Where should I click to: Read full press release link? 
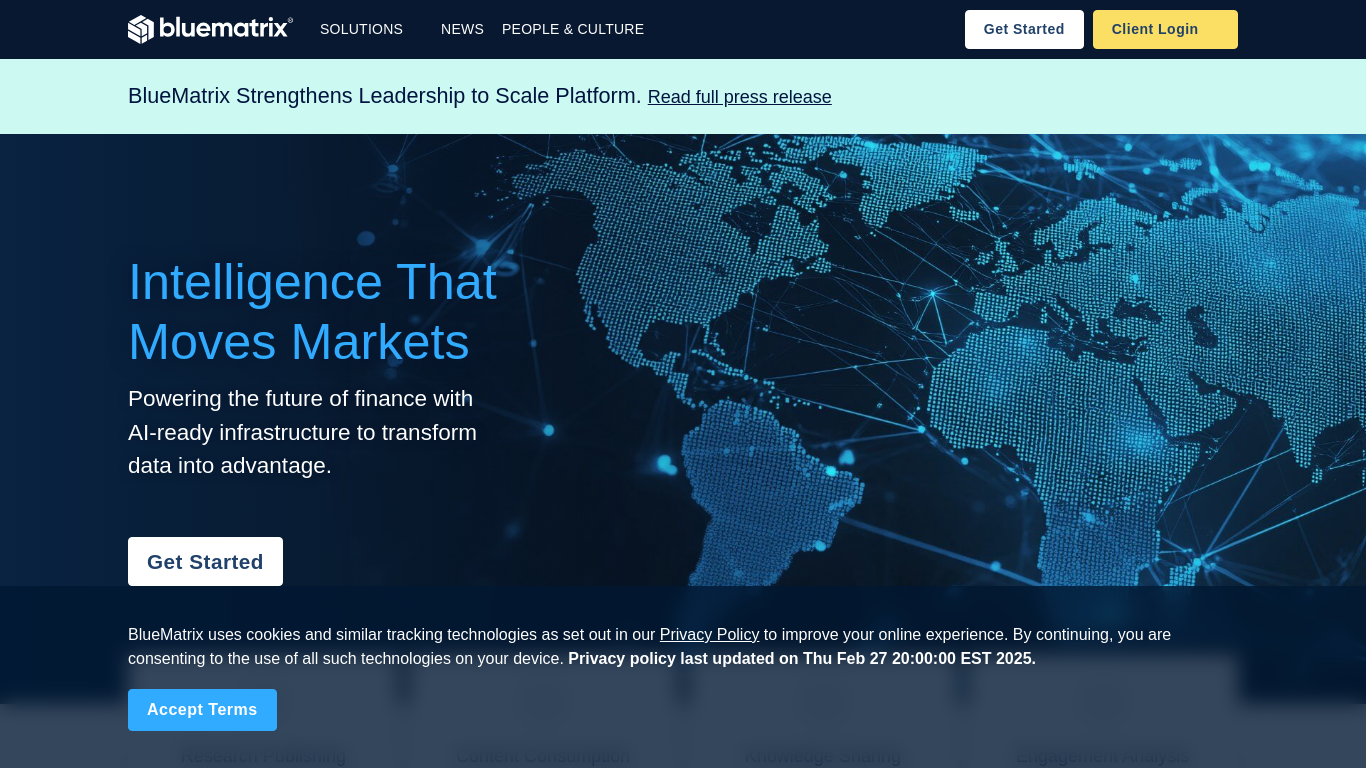740,97
